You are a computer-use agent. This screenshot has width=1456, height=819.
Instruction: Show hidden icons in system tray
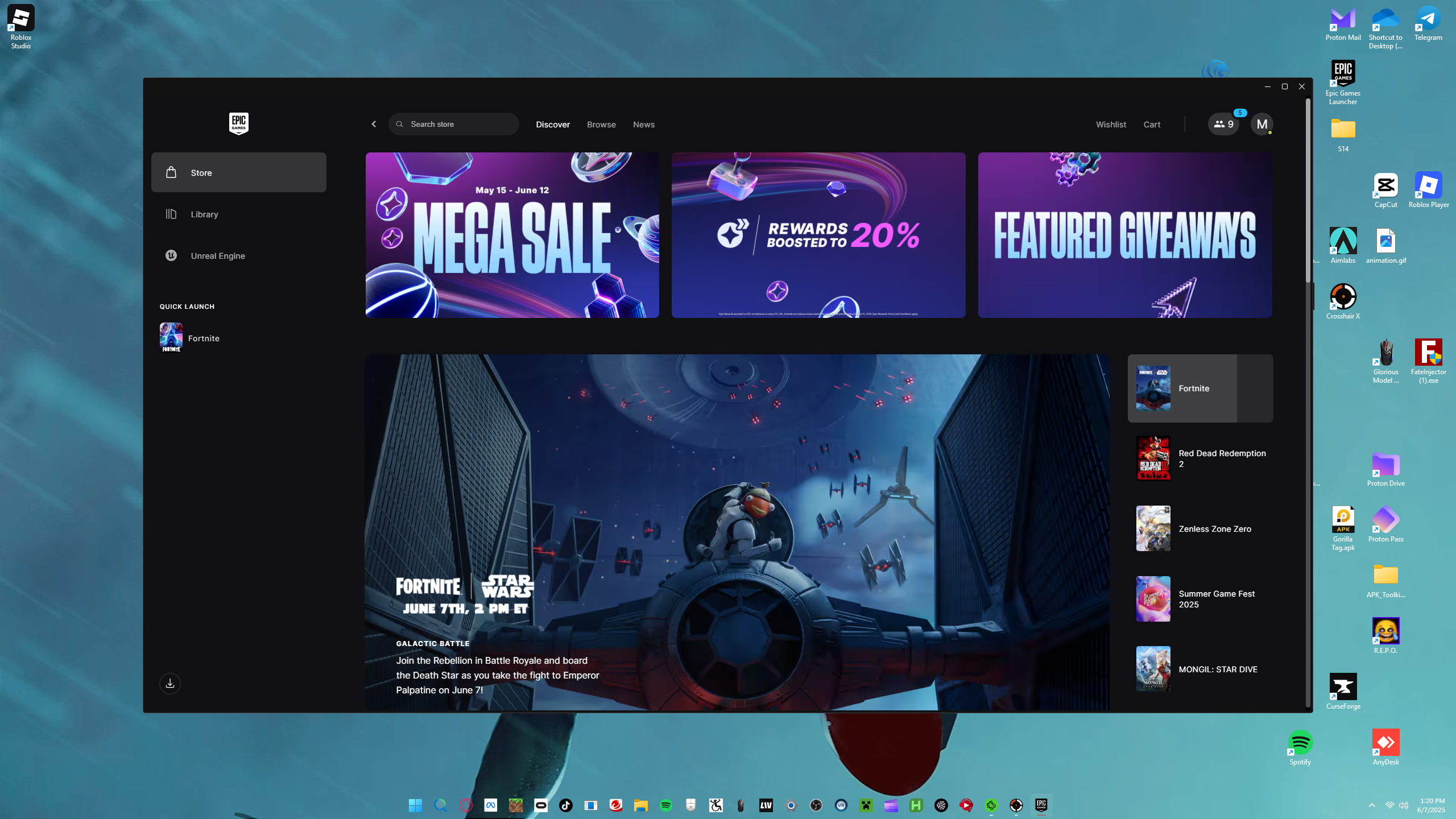pos(1371,805)
